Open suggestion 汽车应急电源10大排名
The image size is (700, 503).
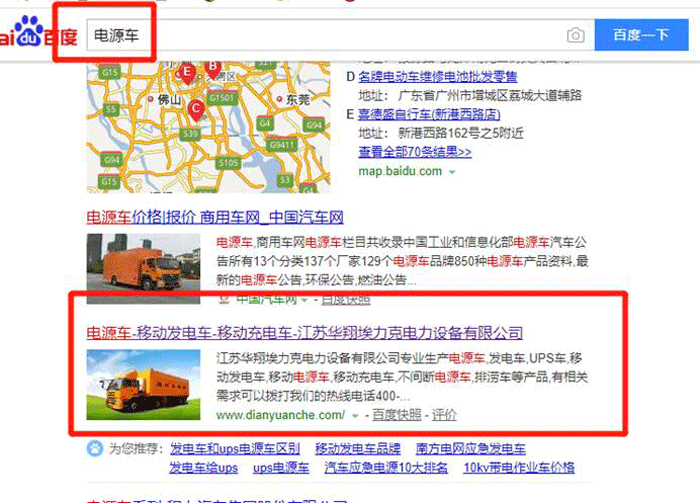pyautogui.click(x=386, y=468)
